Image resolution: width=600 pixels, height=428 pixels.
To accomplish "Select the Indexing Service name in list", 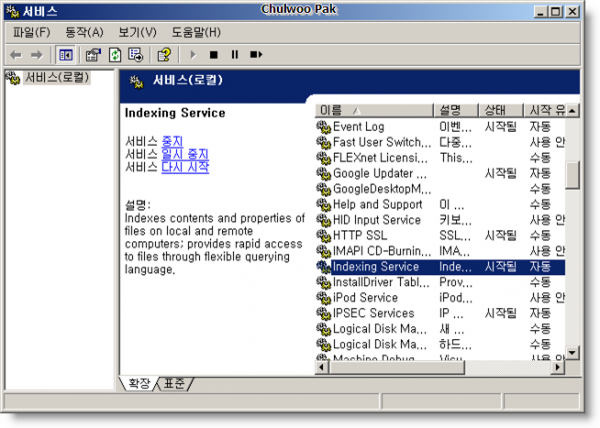I will pos(376,267).
